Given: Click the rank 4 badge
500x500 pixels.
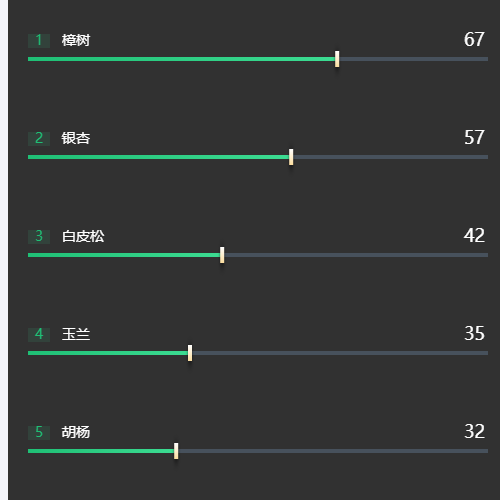Looking at the screenshot, I should 39,335.
